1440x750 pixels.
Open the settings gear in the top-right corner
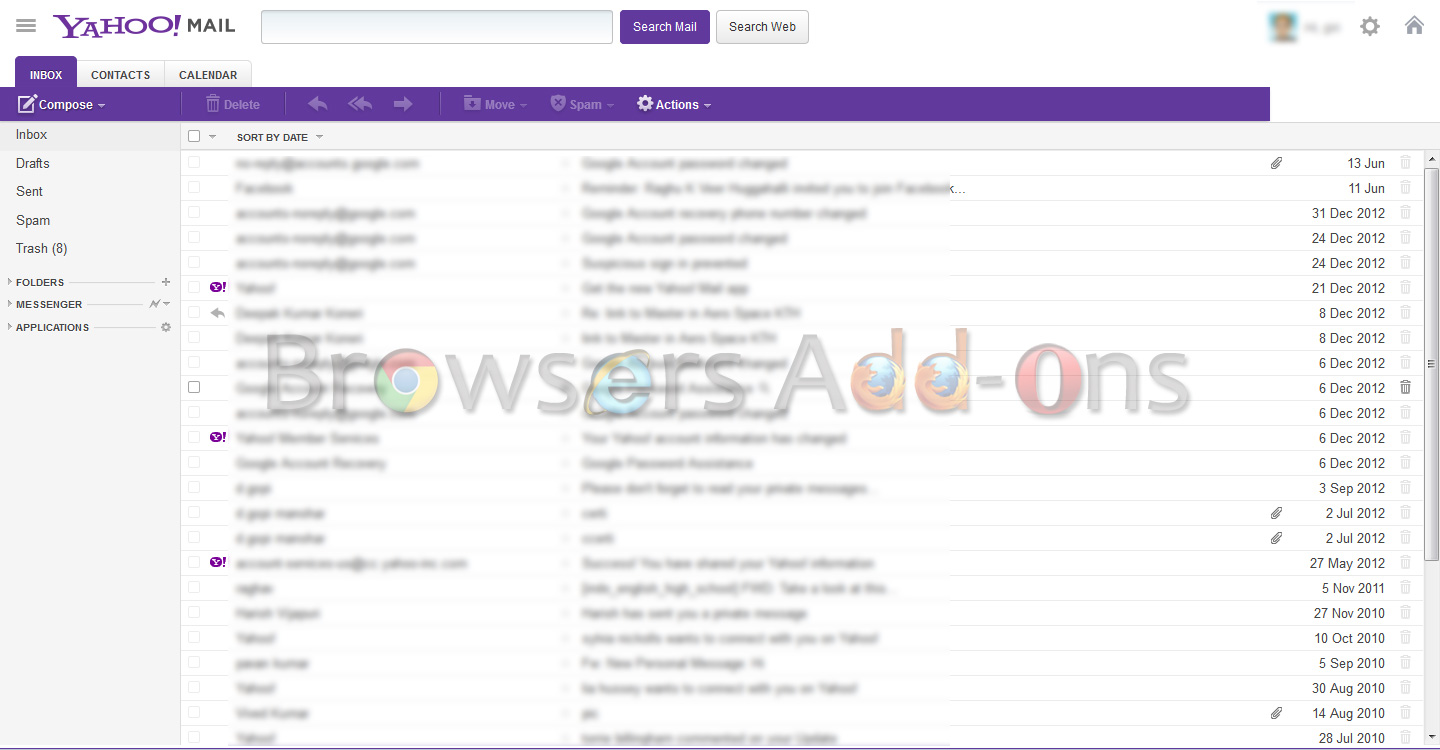click(1370, 26)
